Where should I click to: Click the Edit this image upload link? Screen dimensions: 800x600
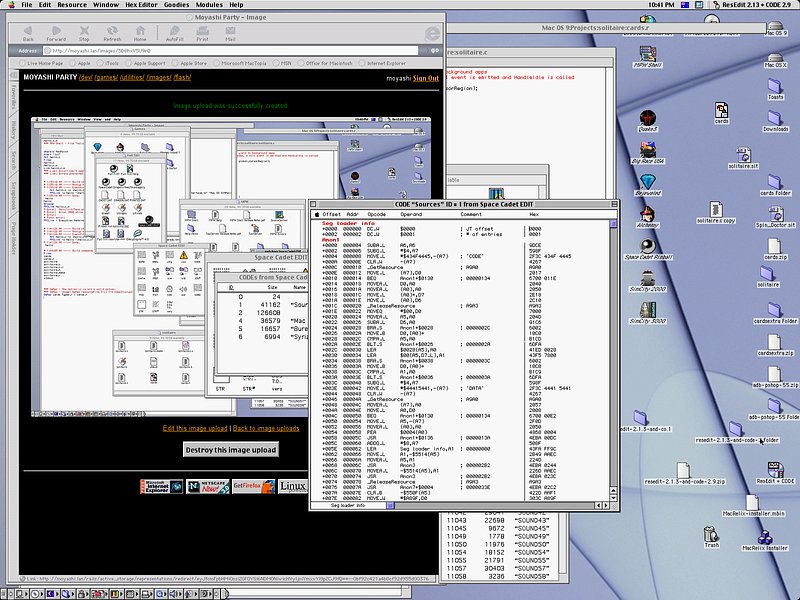pos(195,428)
